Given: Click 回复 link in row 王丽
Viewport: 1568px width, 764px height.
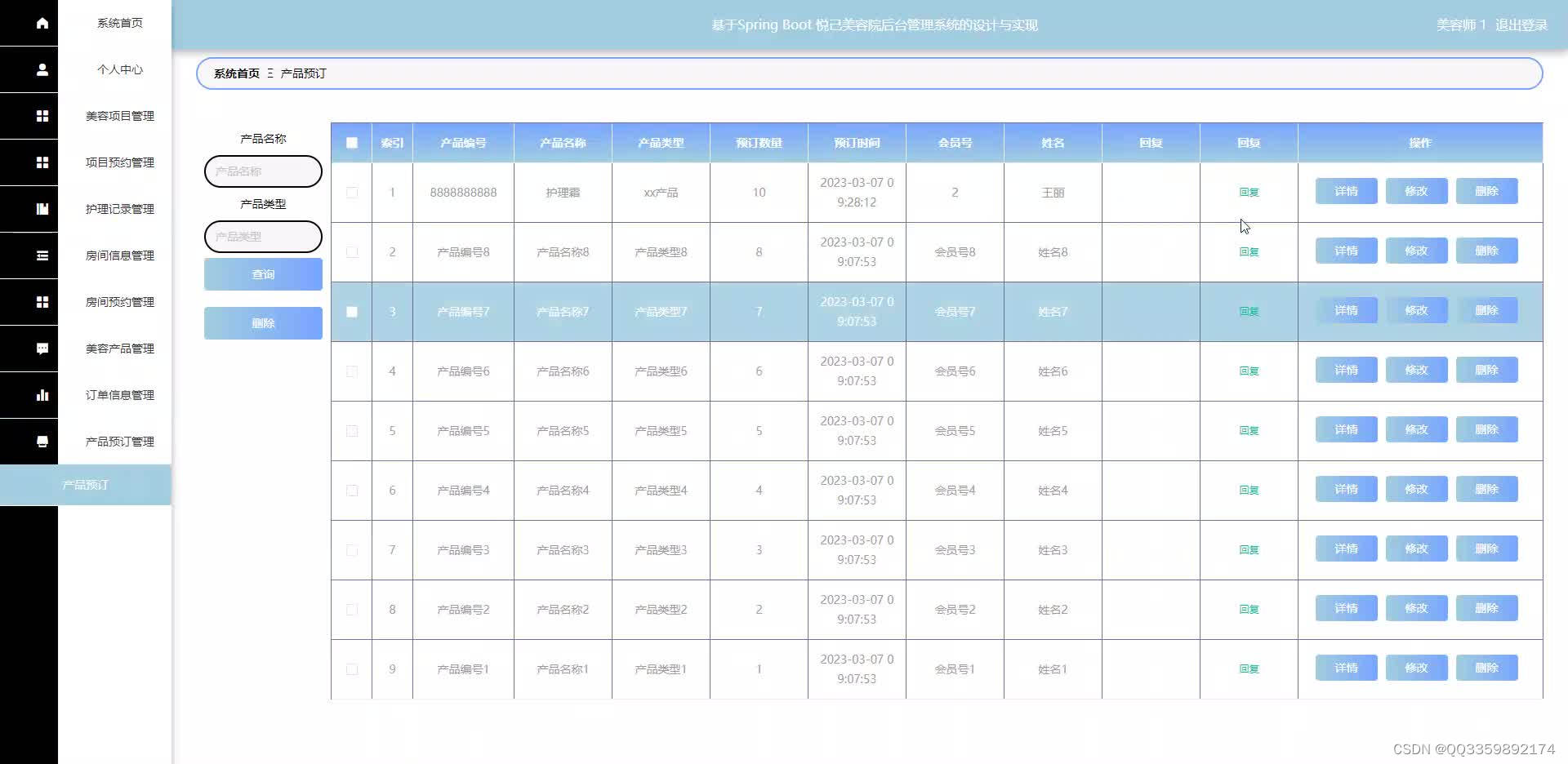Looking at the screenshot, I should (x=1249, y=193).
